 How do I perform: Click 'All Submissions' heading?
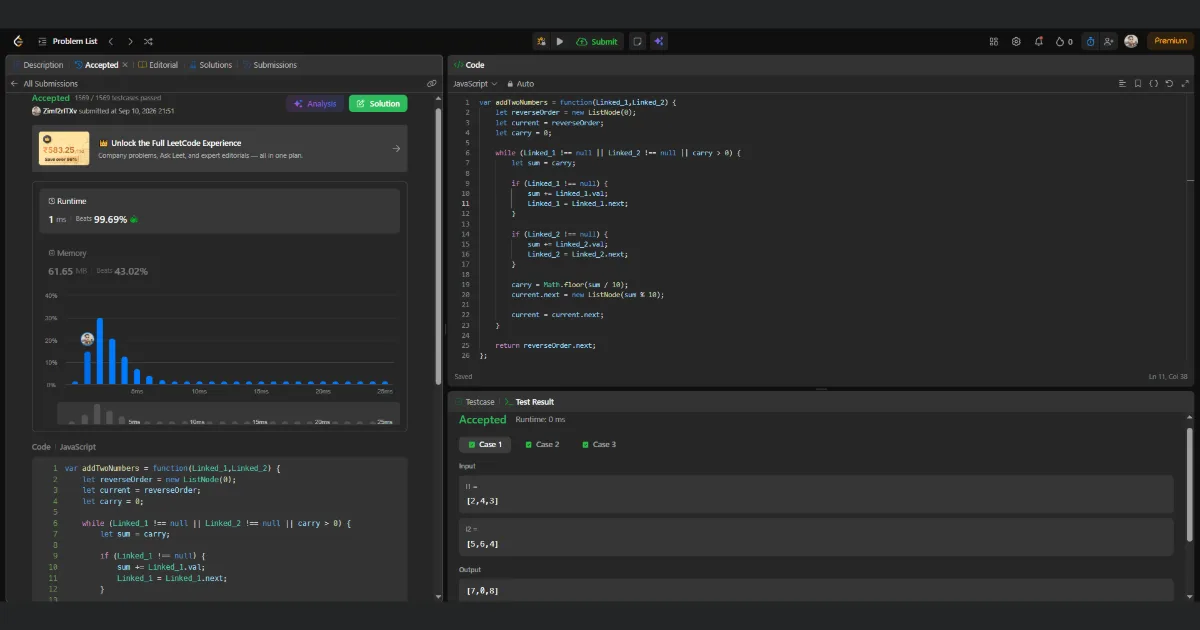[49, 84]
